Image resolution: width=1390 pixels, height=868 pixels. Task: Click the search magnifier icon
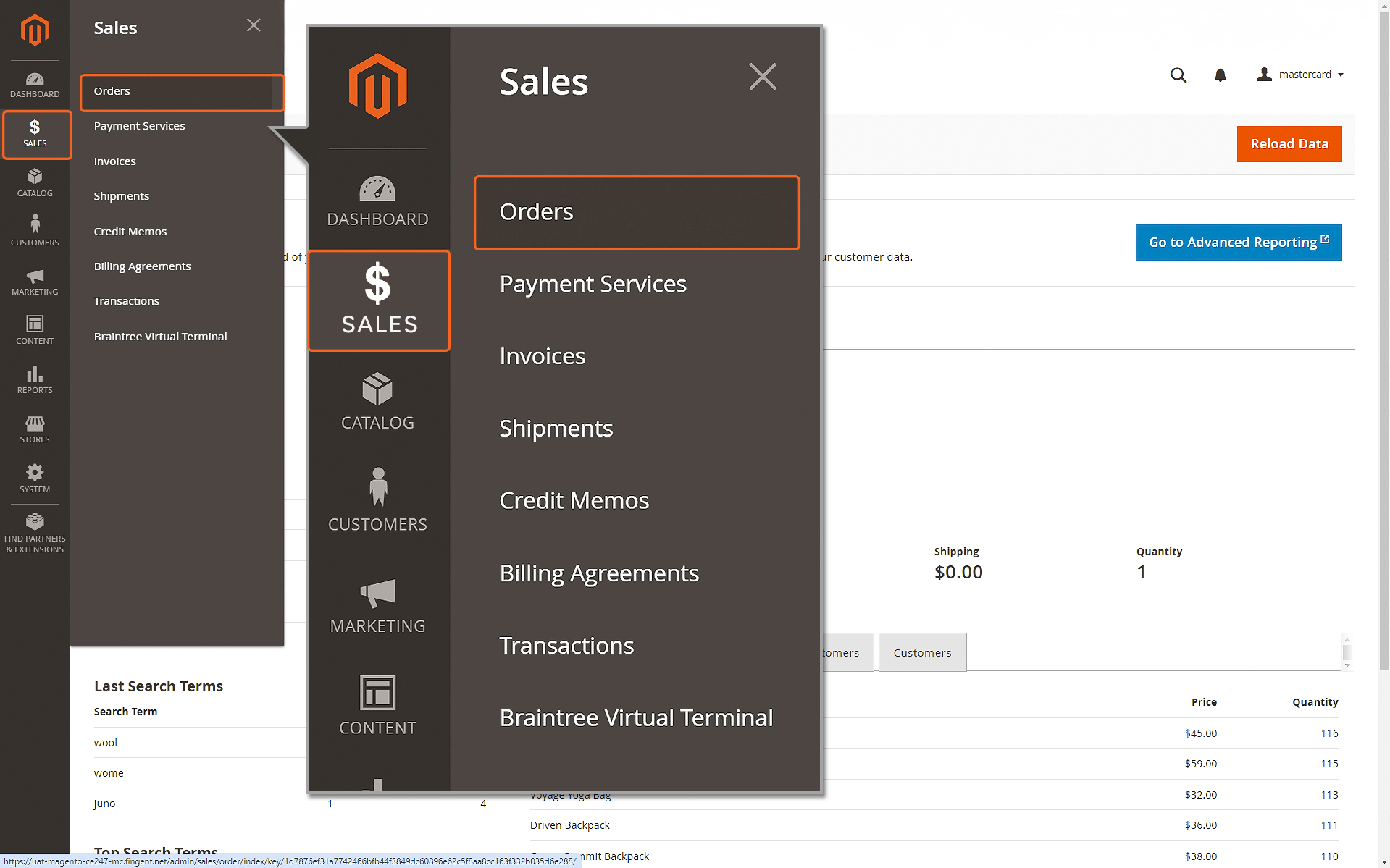[x=1178, y=75]
